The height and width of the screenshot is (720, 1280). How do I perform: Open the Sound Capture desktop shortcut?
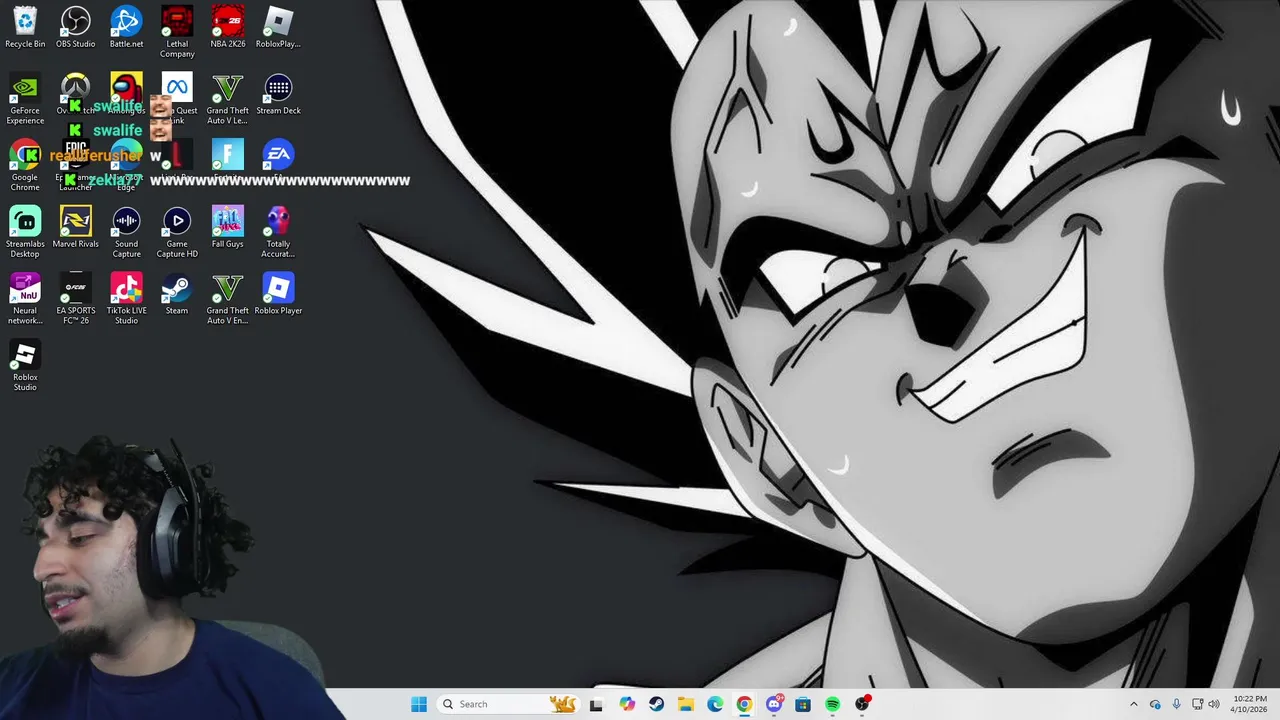click(126, 232)
